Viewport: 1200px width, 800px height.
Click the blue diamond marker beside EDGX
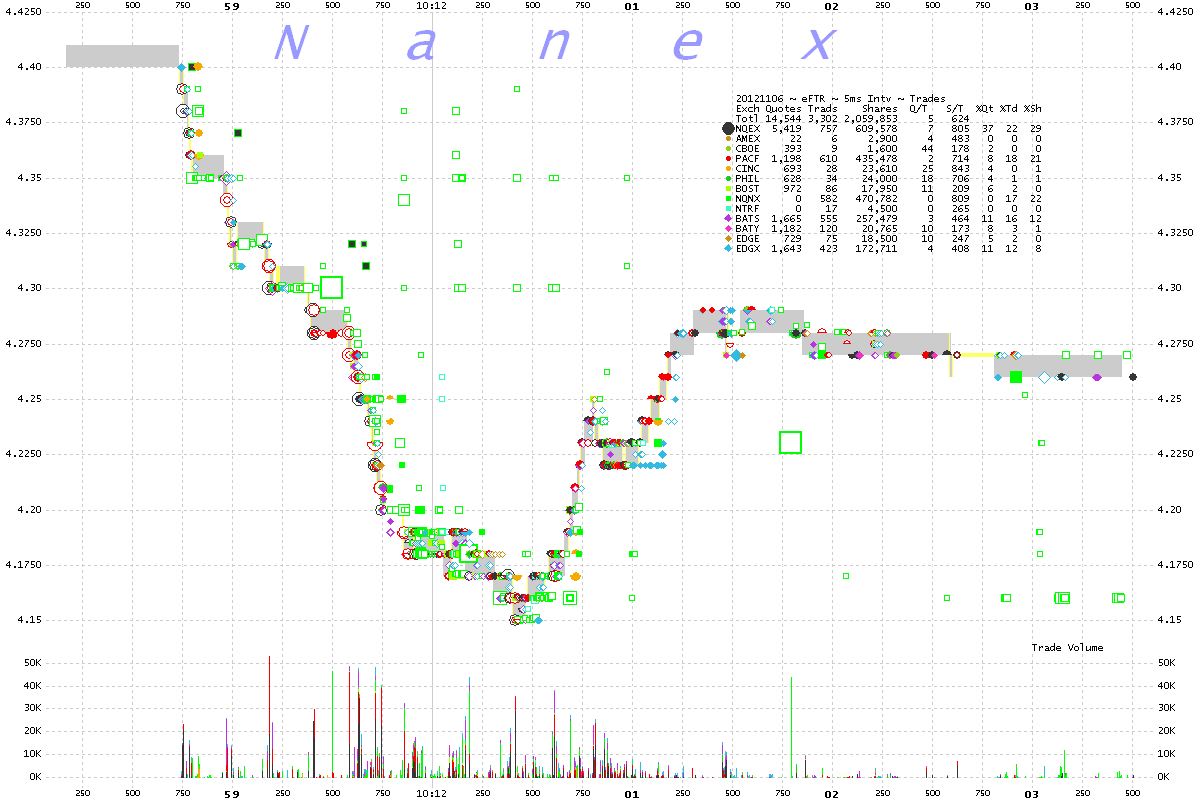coord(728,248)
